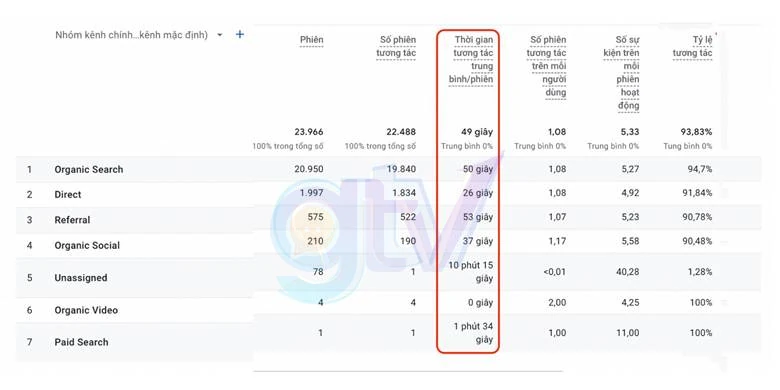
Task: Select the Referral channel row label
Action: tap(72, 220)
